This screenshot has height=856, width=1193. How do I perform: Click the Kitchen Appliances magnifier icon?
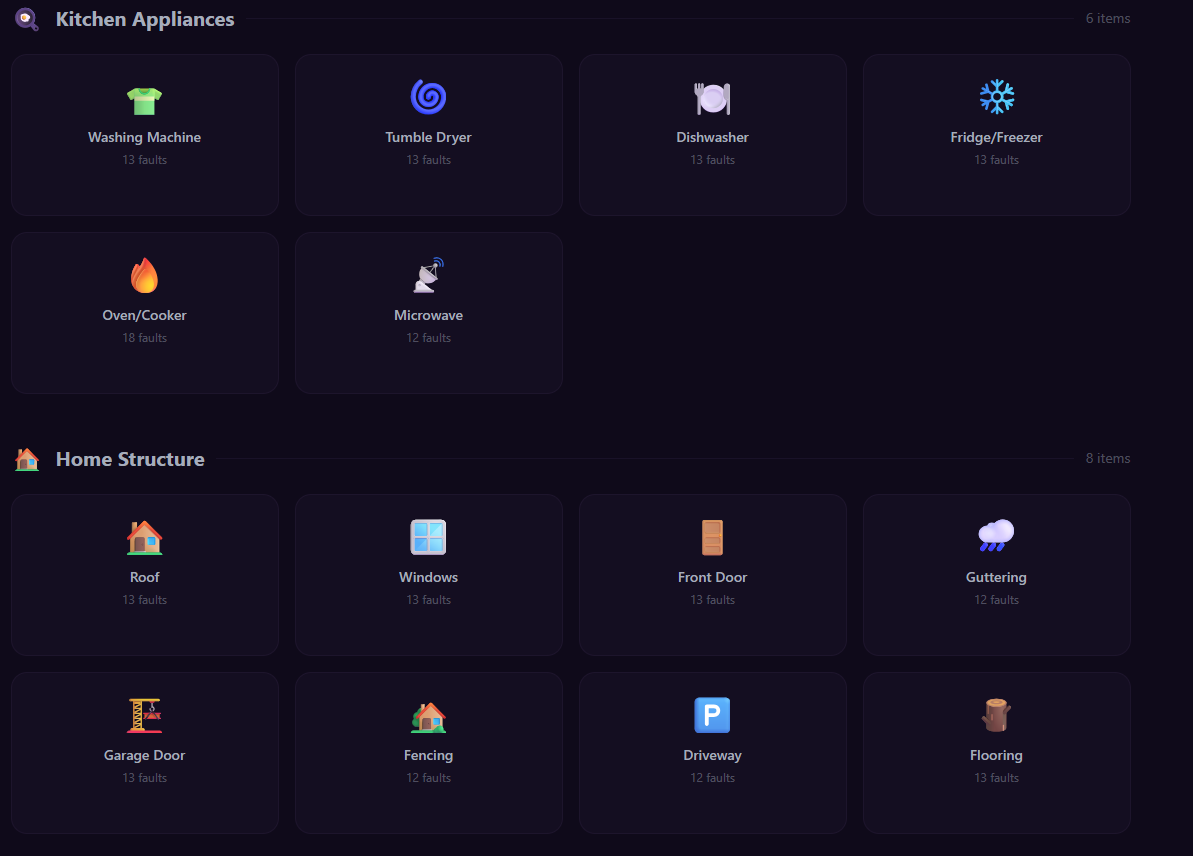coord(25,19)
